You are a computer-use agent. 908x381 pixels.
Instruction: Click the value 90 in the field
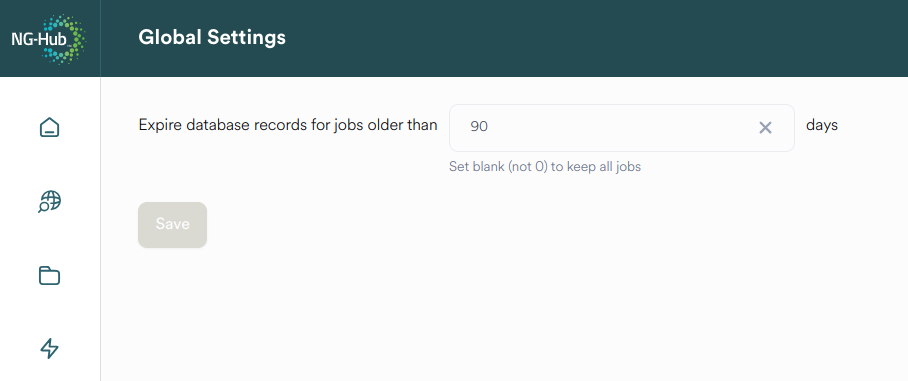click(479, 127)
